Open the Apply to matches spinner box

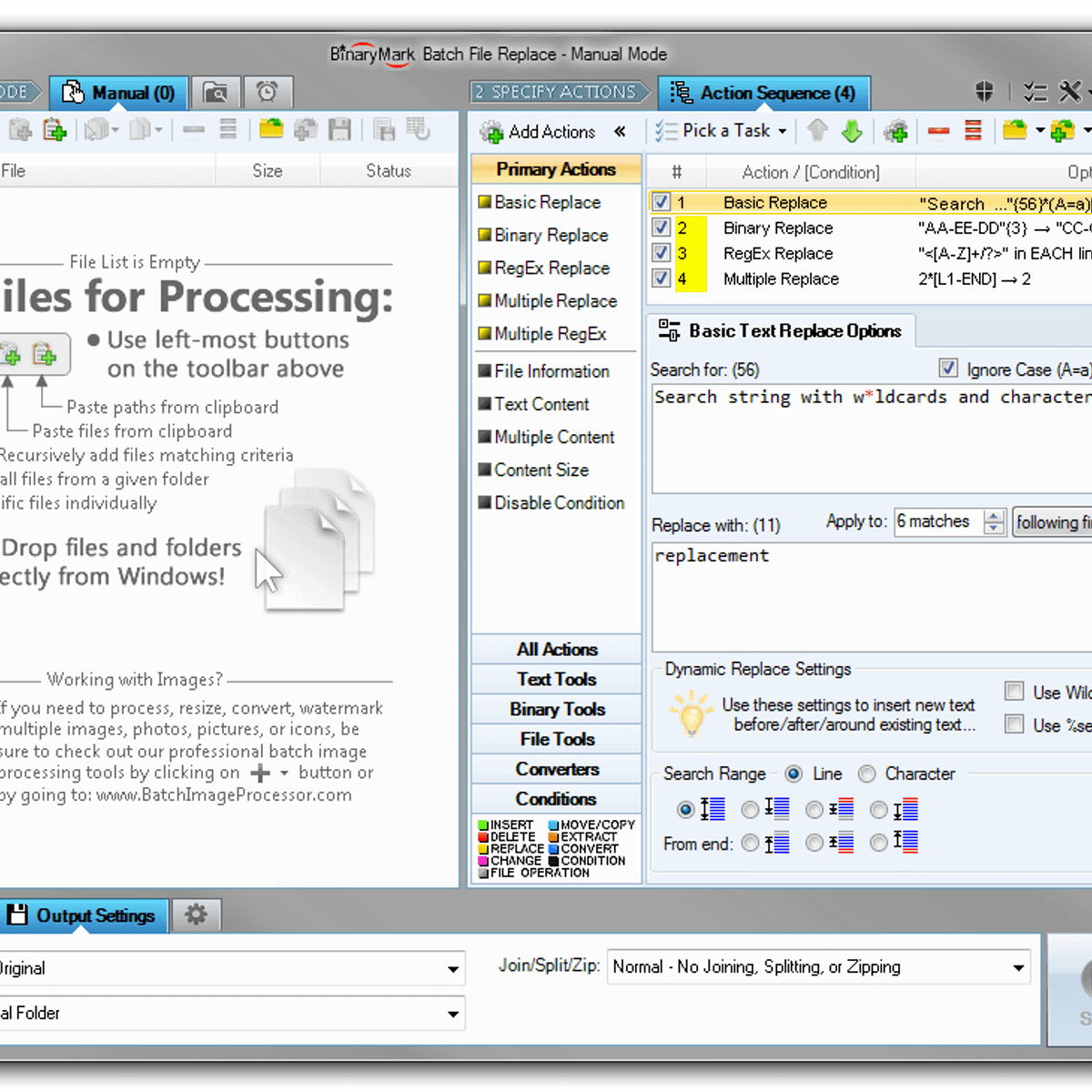[940, 521]
